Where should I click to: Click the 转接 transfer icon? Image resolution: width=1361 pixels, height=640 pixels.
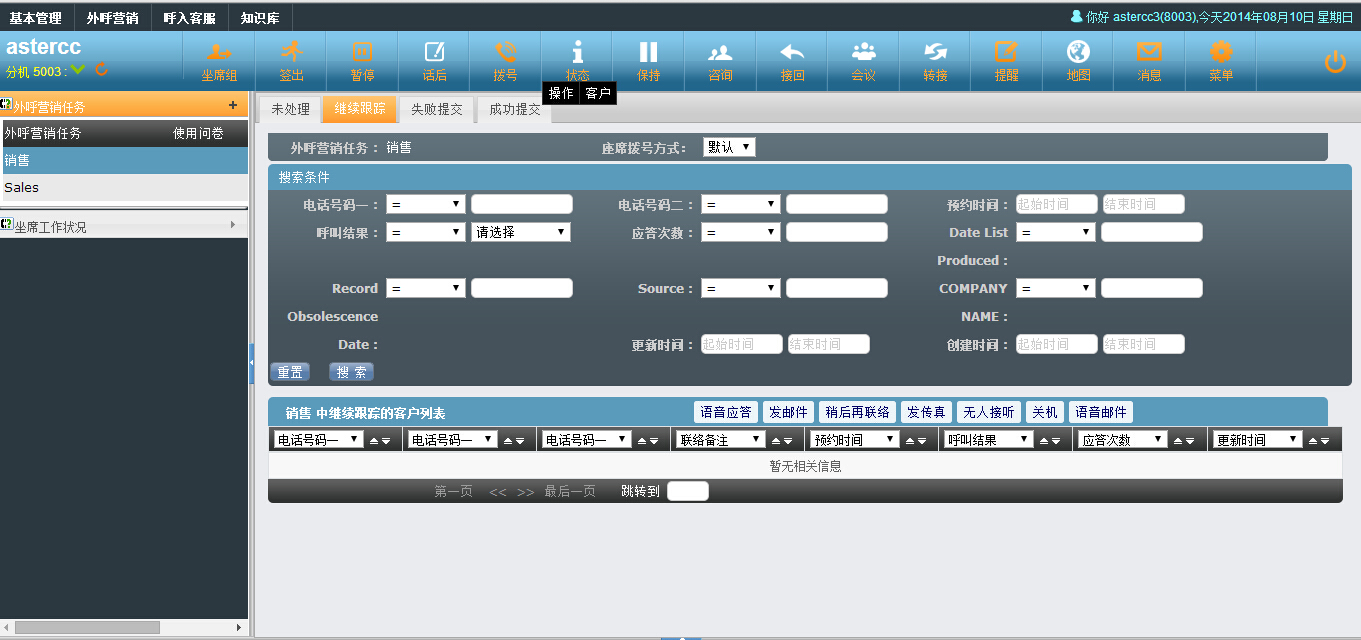[x=935, y=53]
